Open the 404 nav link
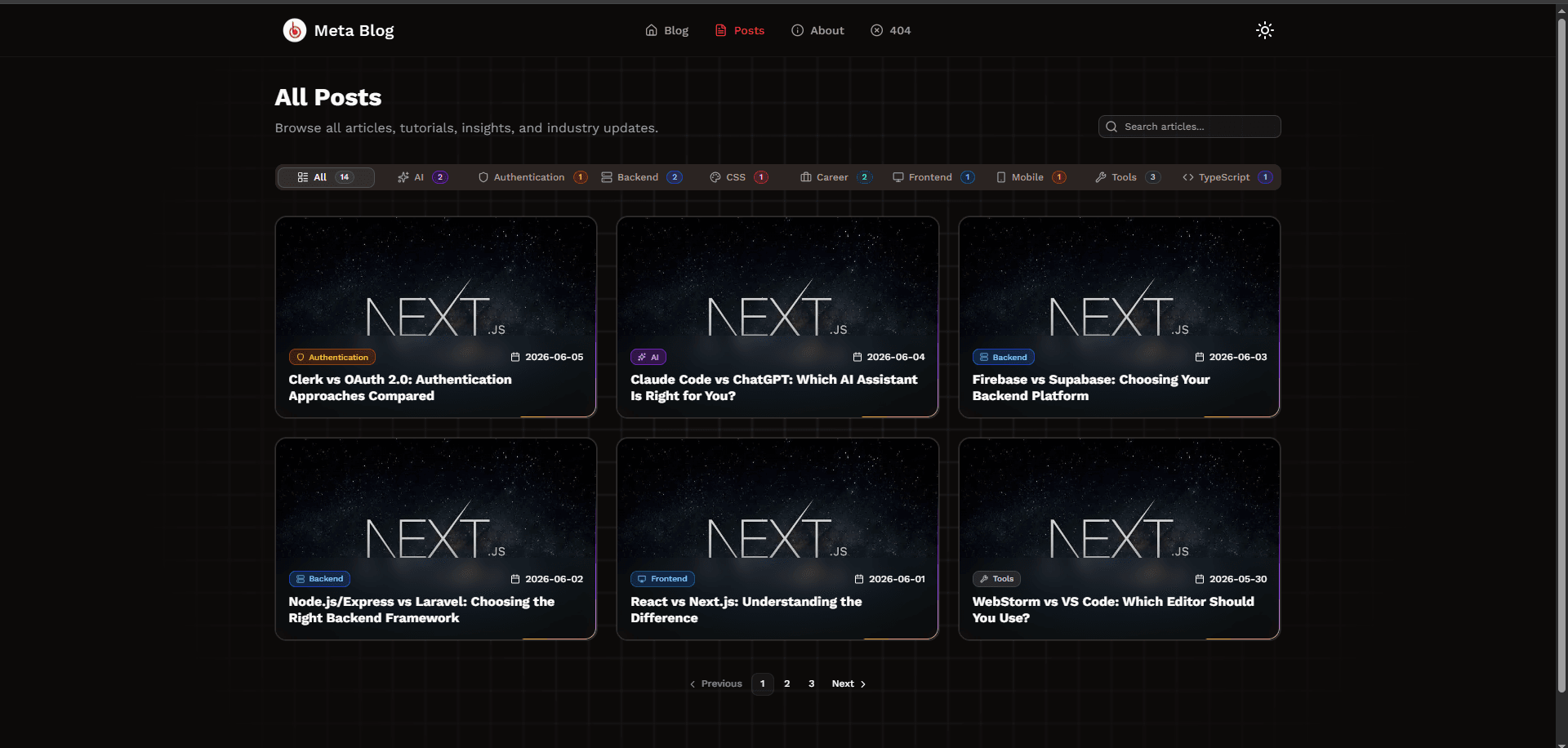The image size is (1568, 748). pyautogui.click(x=890, y=30)
